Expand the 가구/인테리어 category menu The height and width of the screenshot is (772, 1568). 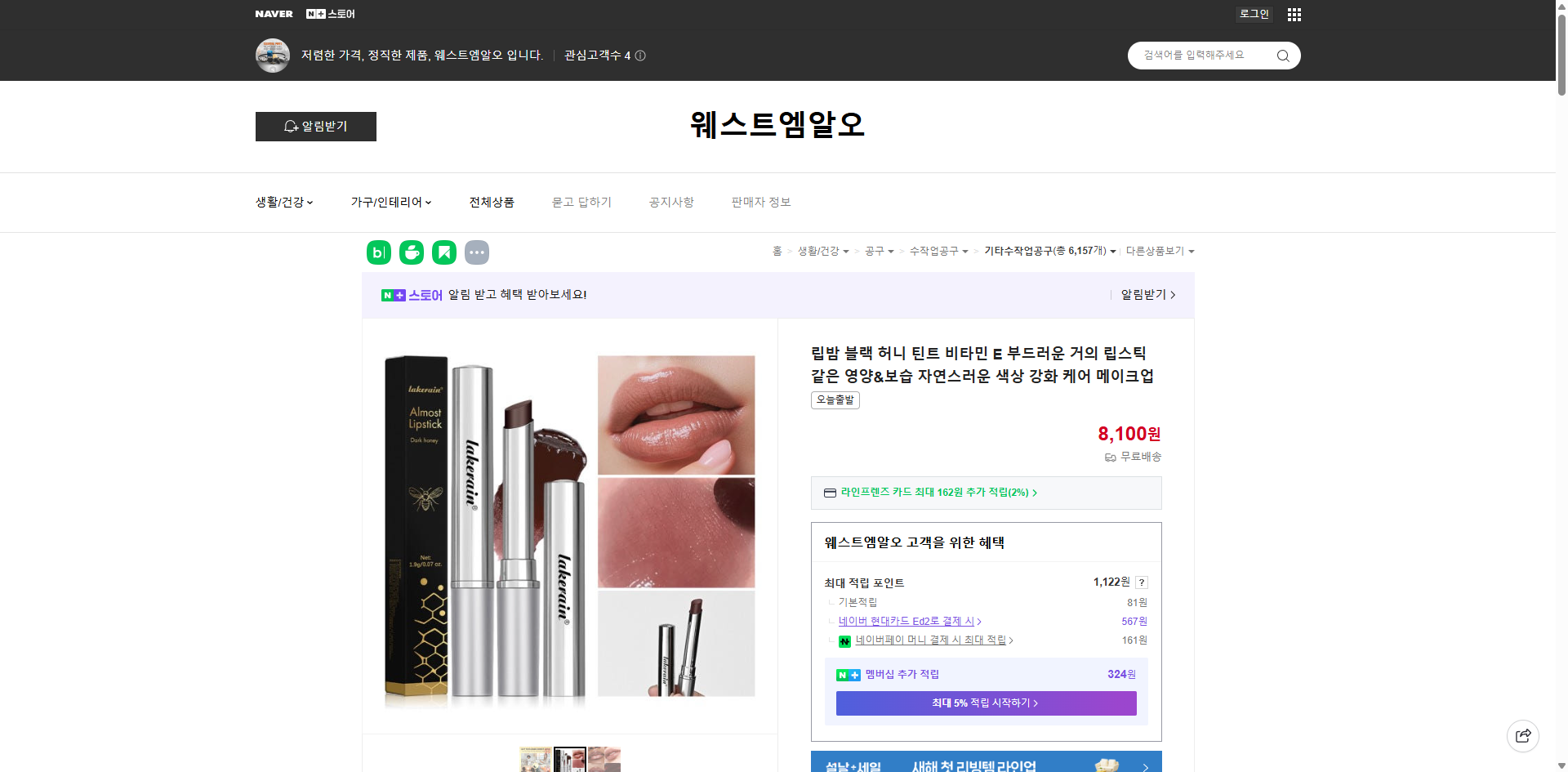point(390,202)
